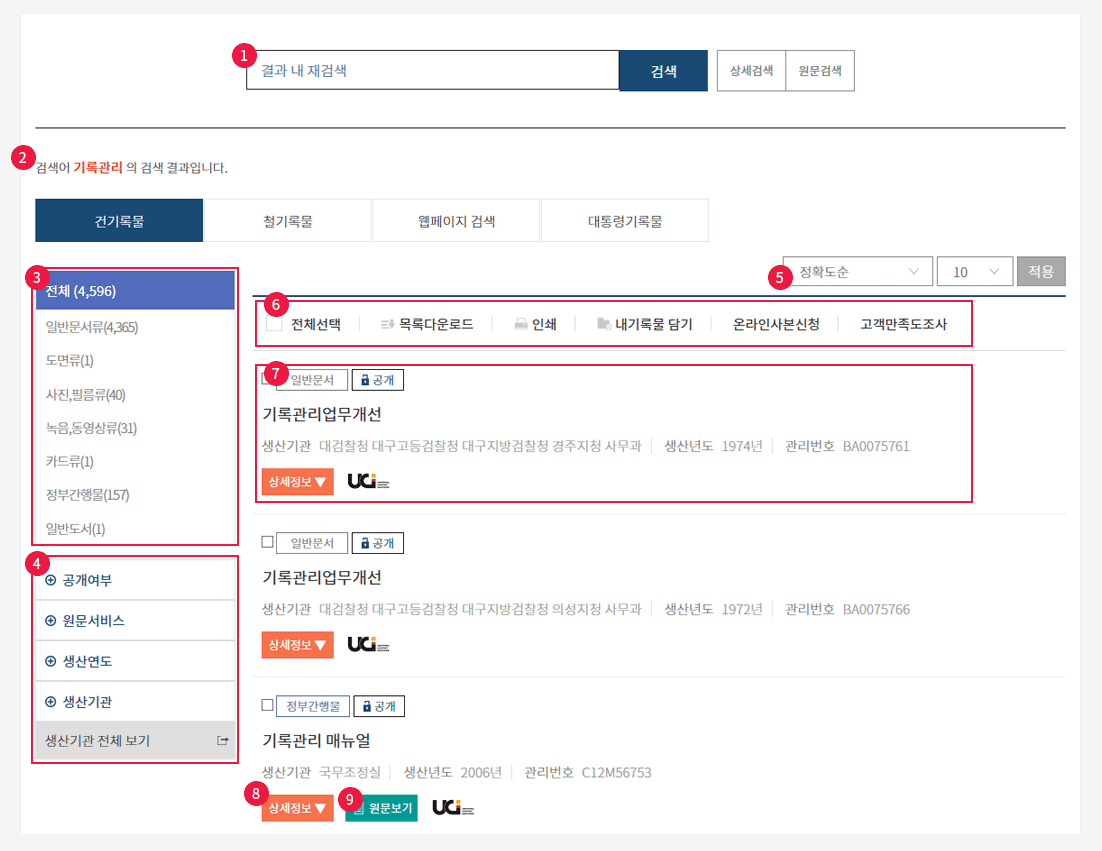Click the add-to-my-records folder icon
Viewport: 1102px width, 851px height.
(604, 324)
